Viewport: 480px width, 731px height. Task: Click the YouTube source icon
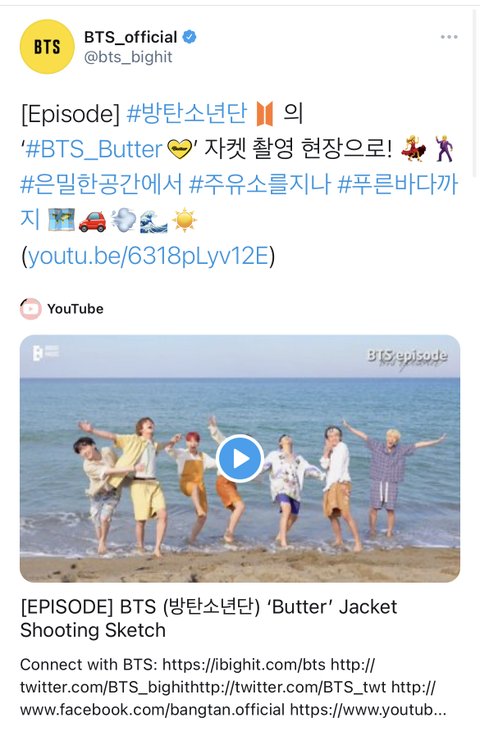pos(31,309)
